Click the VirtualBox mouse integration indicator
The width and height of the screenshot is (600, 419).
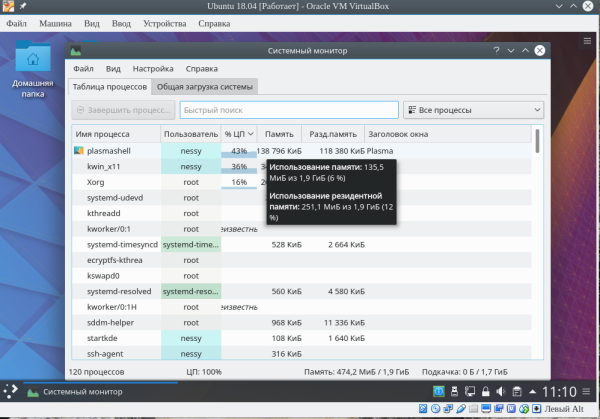pos(524,409)
